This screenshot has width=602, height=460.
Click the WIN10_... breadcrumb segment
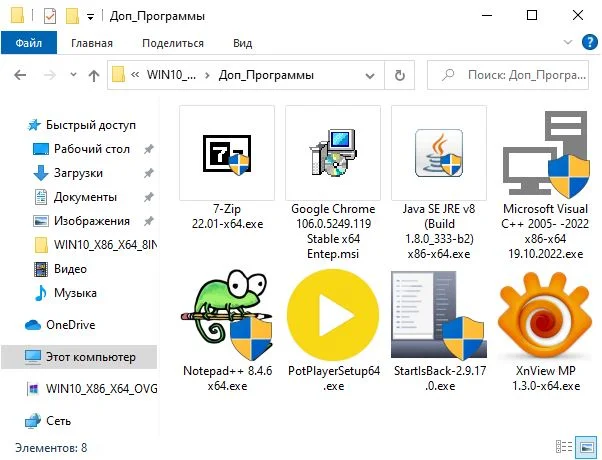click(x=172, y=74)
